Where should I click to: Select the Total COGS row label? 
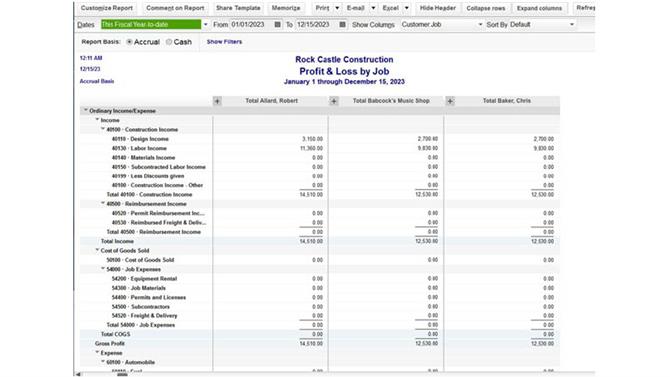coord(115,334)
